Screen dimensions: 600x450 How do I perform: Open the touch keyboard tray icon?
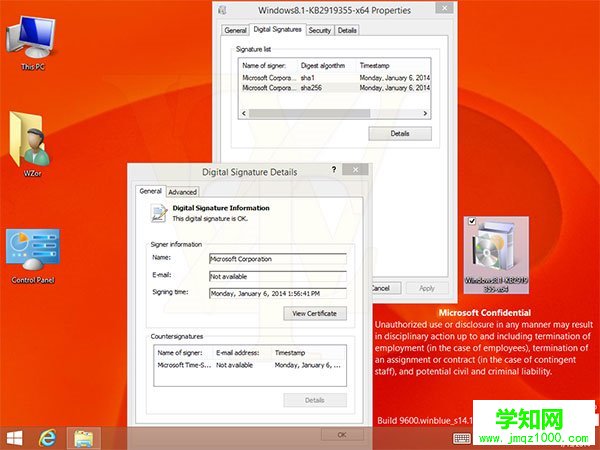(462, 439)
